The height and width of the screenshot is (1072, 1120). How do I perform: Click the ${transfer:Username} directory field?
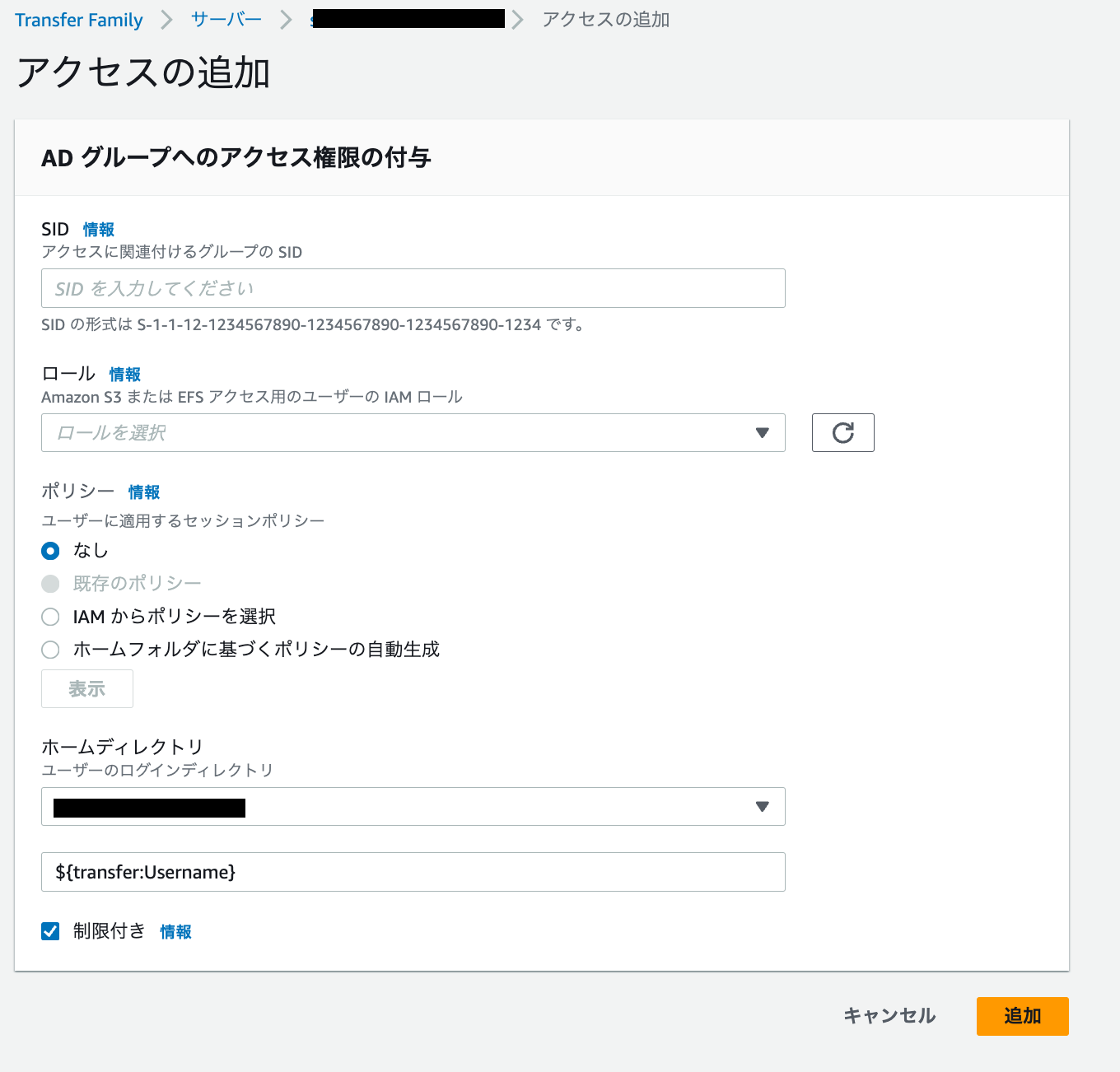tap(412, 871)
